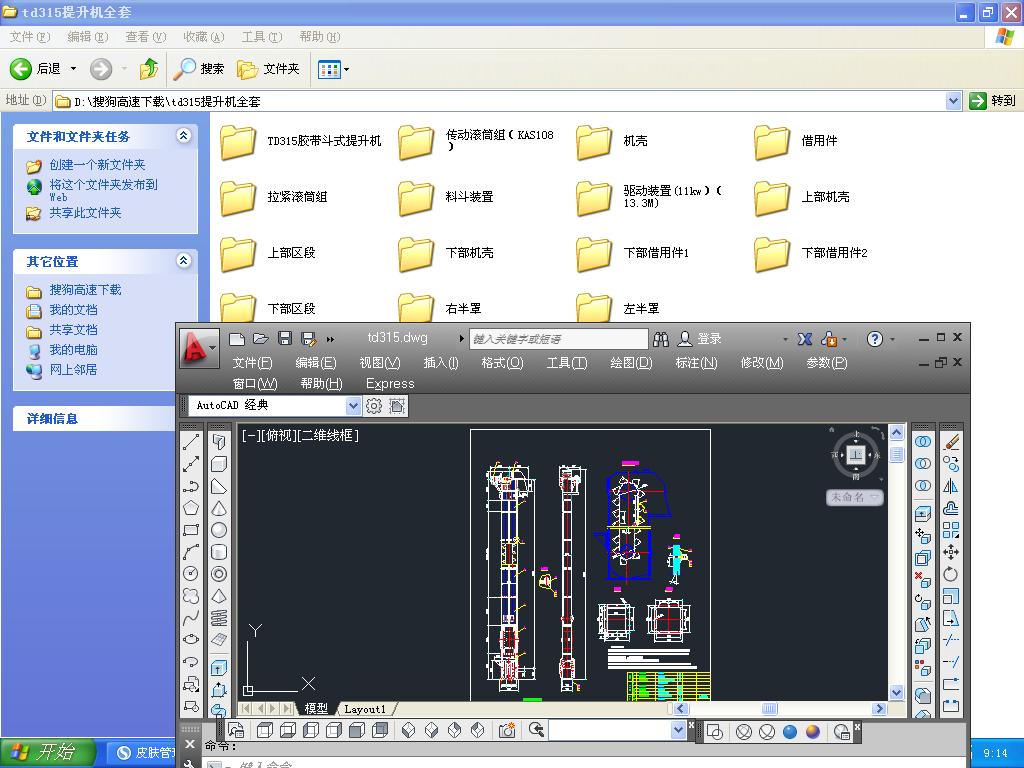Switch to the Layout1 tab

click(x=365, y=709)
